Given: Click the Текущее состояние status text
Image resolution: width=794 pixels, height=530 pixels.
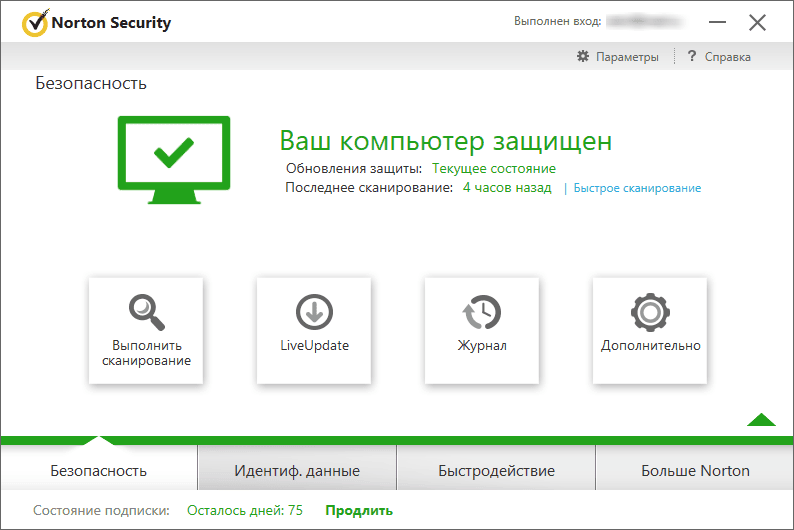Looking at the screenshot, I should click(x=494, y=168).
